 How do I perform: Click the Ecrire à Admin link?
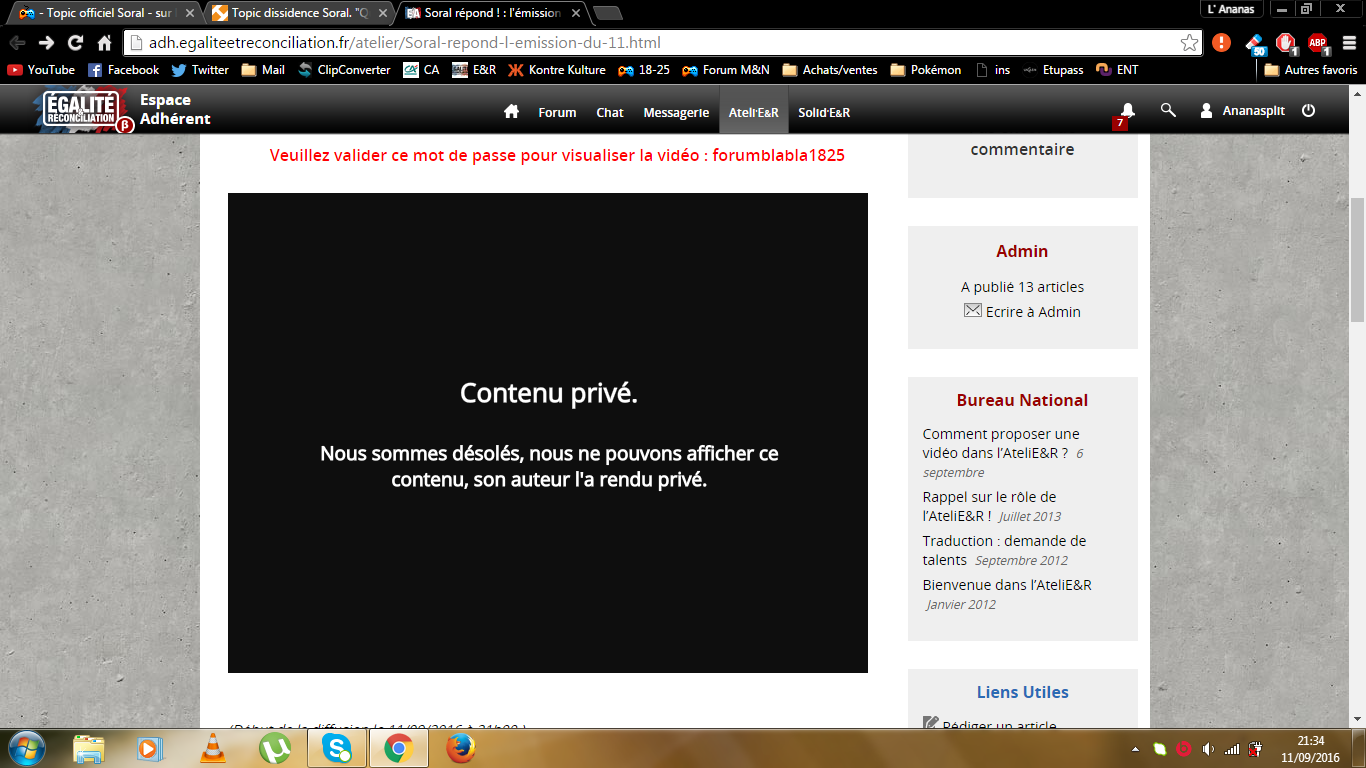pos(1032,312)
